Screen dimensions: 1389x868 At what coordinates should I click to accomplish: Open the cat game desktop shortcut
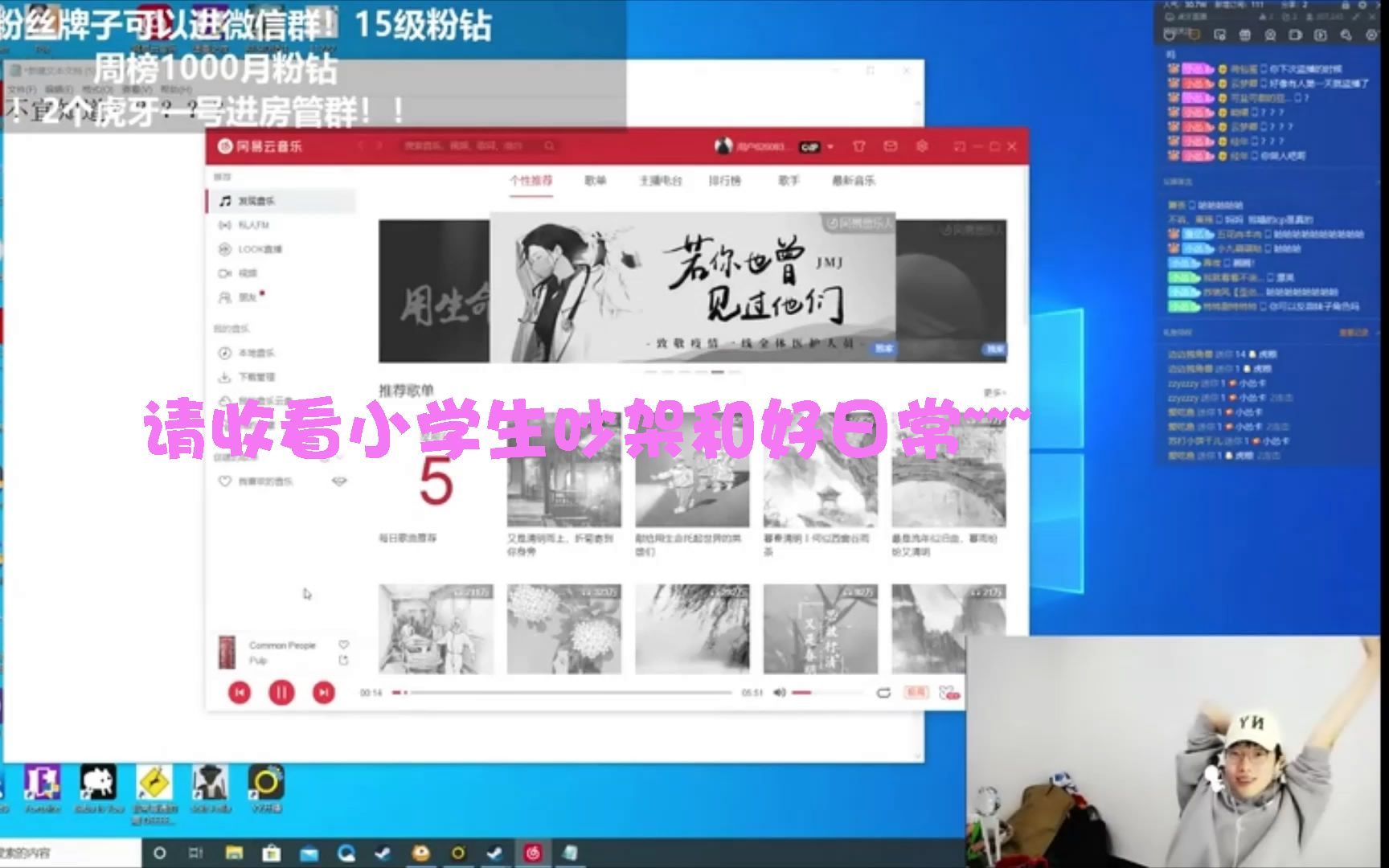[x=99, y=788]
